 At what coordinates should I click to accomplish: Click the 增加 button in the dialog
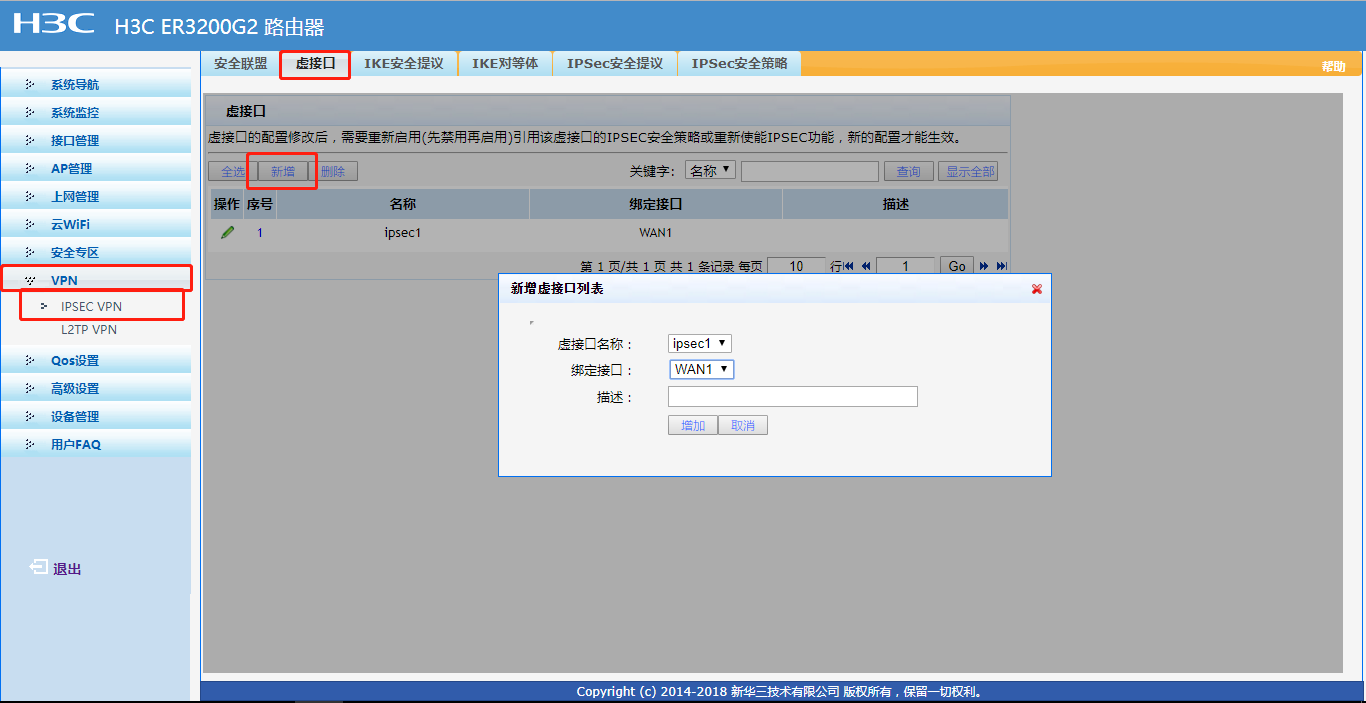pyautogui.click(x=692, y=424)
